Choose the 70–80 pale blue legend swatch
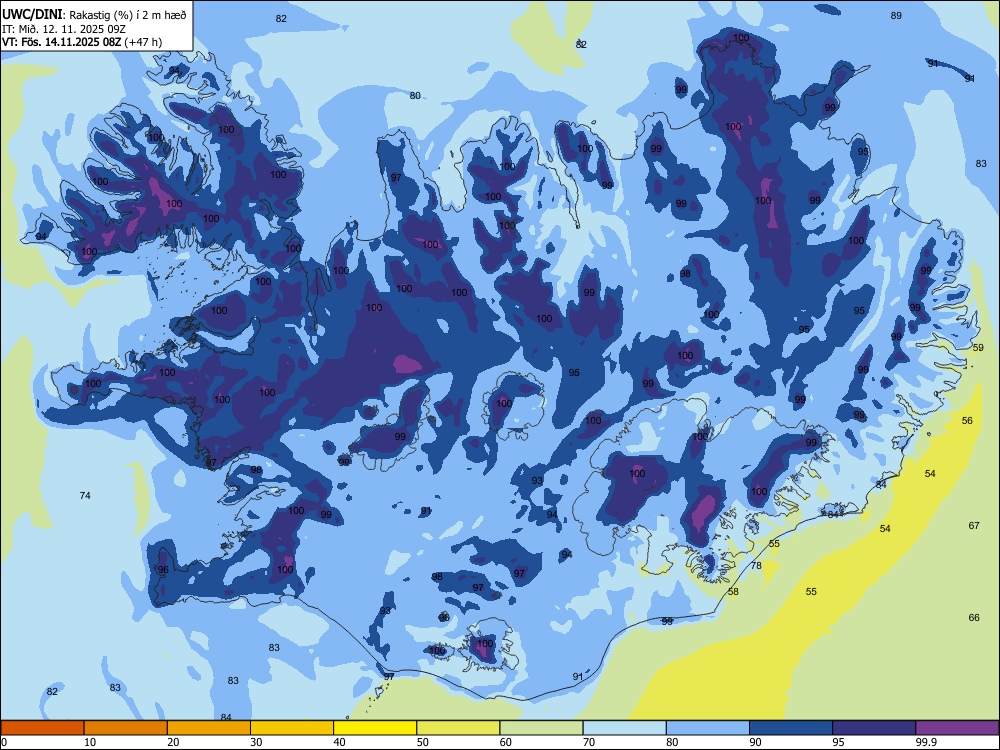Viewport: 1000px width, 750px height. (624, 728)
